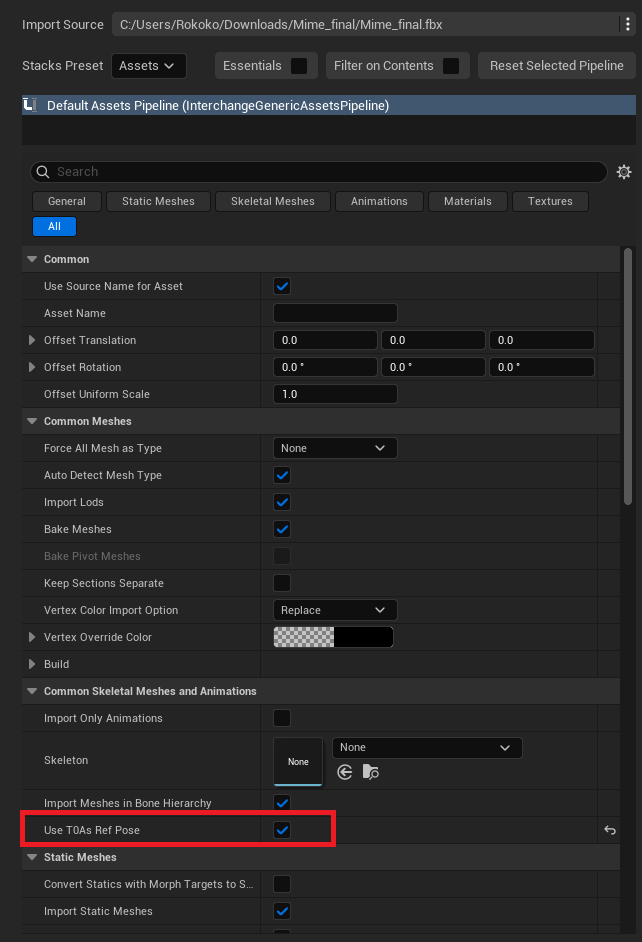Click the pipeline icon beside Default Assets Pipeline
This screenshot has height=942, width=642.
click(30, 105)
